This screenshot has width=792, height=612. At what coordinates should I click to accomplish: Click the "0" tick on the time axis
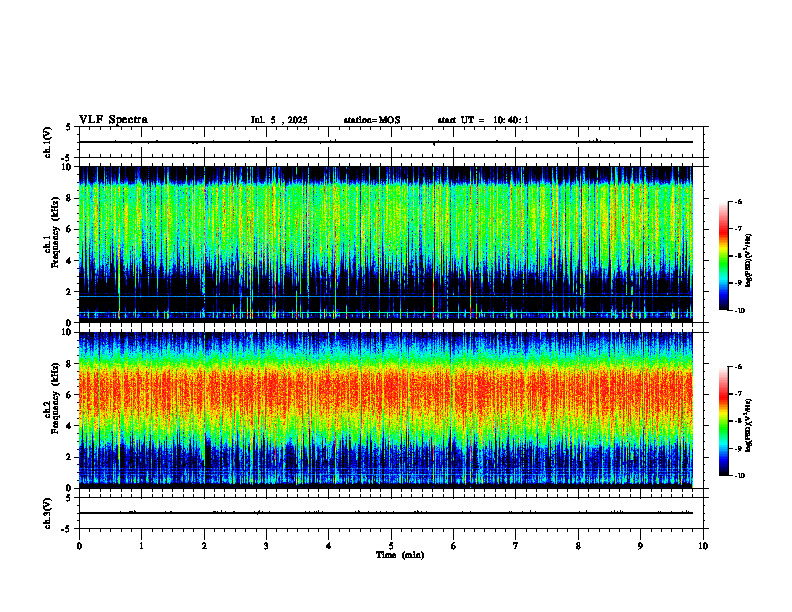79,546
